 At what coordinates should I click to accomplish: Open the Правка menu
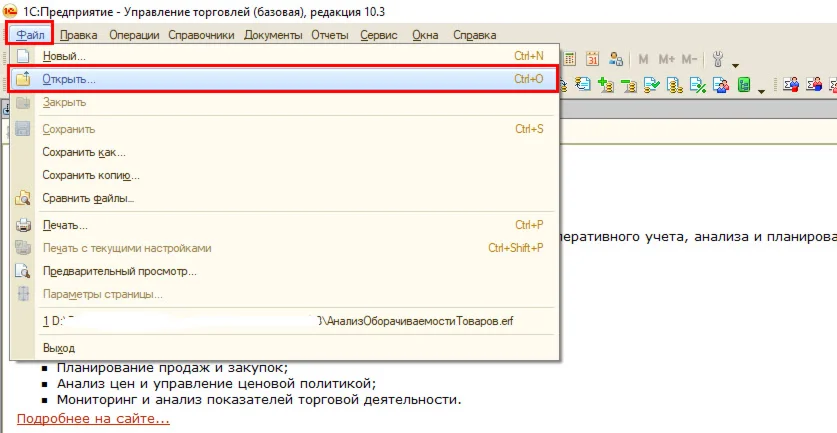click(78, 35)
